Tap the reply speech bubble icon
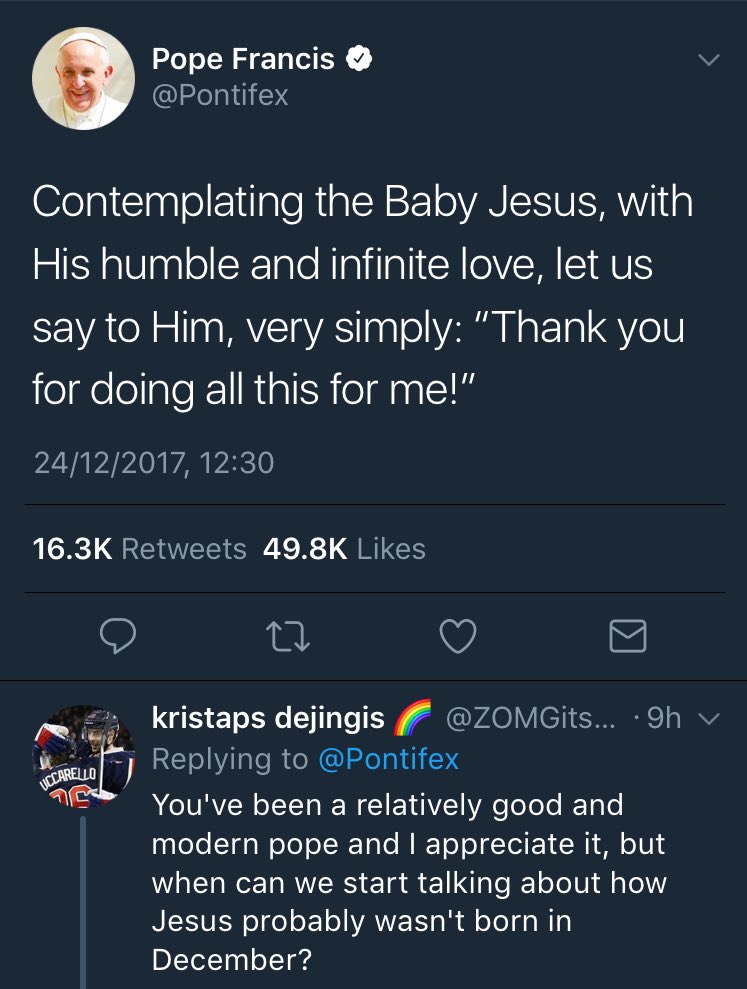 pos(118,636)
